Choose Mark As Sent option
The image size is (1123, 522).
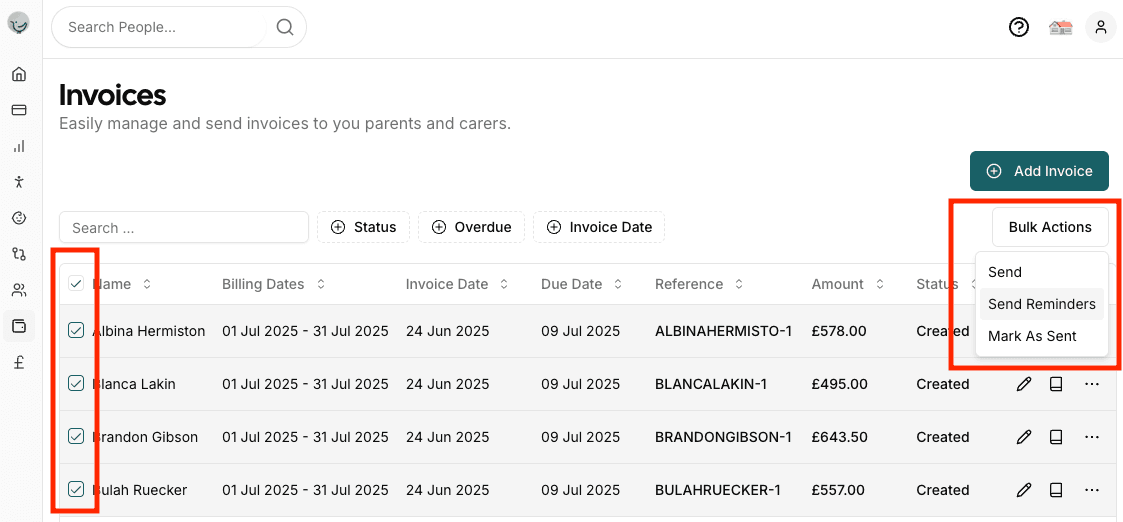click(x=1032, y=336)
